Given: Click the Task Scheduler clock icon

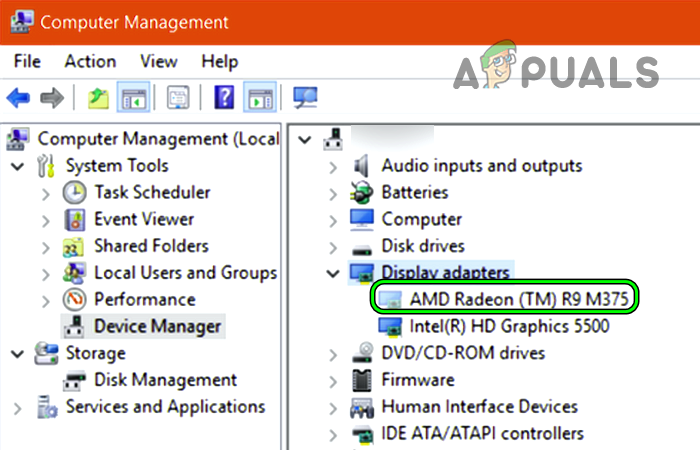Looking at the screenshot, I should (74, 192).
